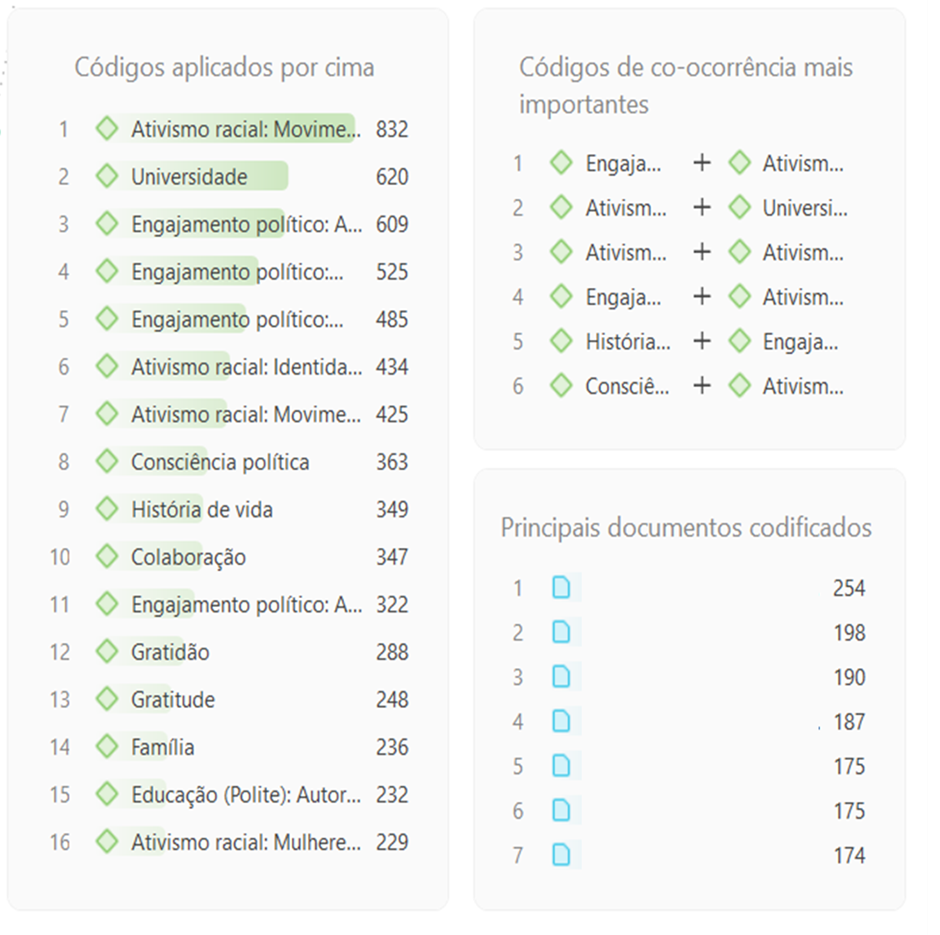
Task: Select the code icon for Colaboração
Action: 108,556
